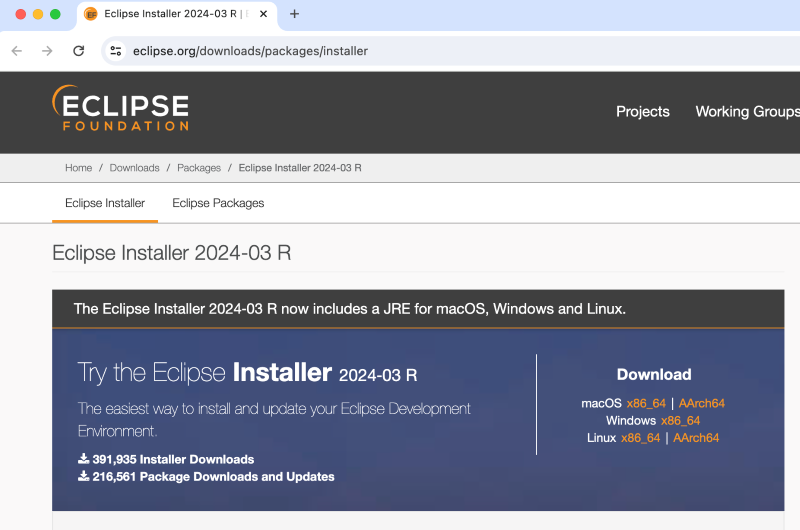Click the Eclipse Foundation logo
Screen dimensions: 800x530
click(x=120, y=108)
